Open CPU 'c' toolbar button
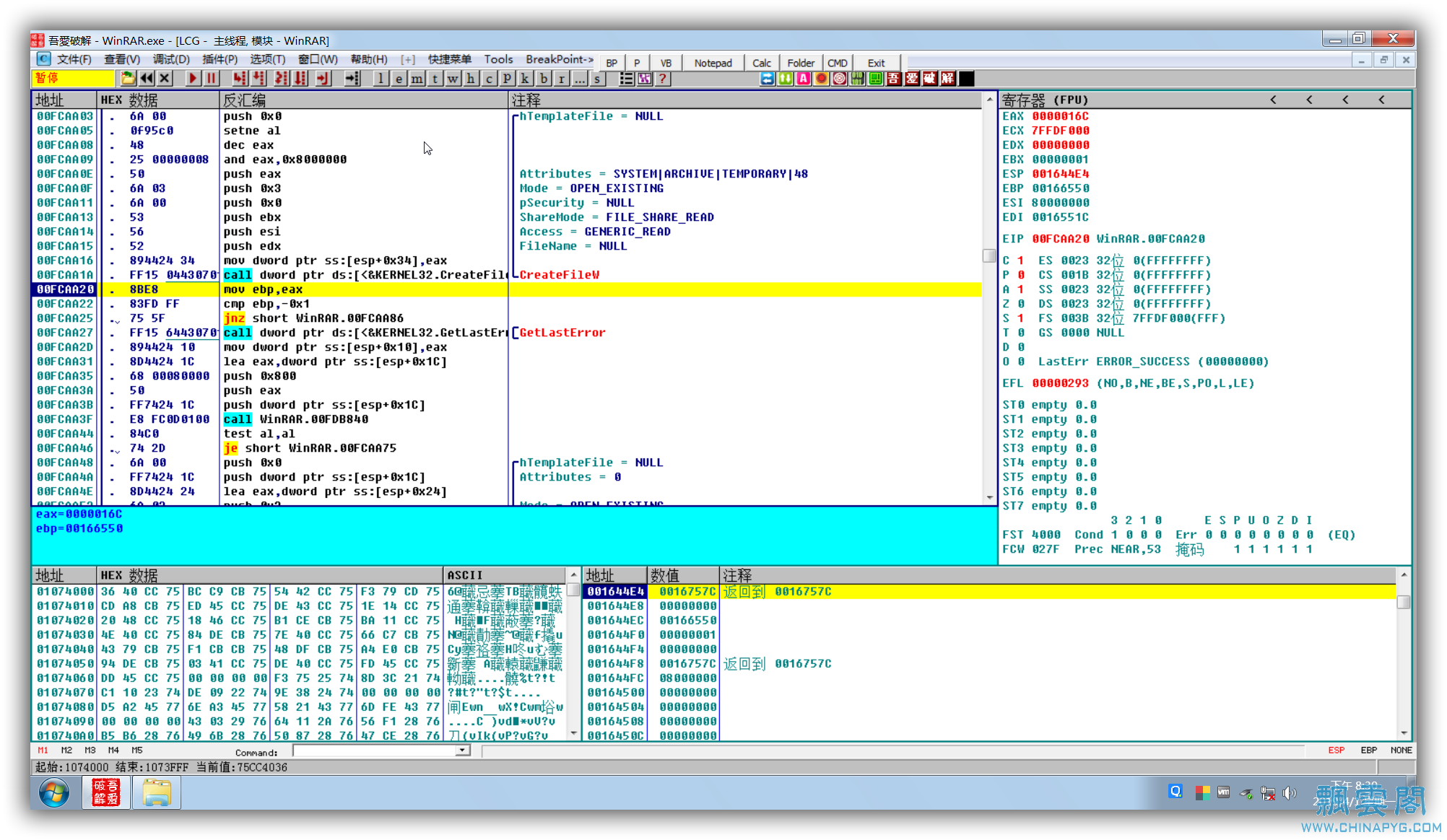 click(x=489, y=79)
